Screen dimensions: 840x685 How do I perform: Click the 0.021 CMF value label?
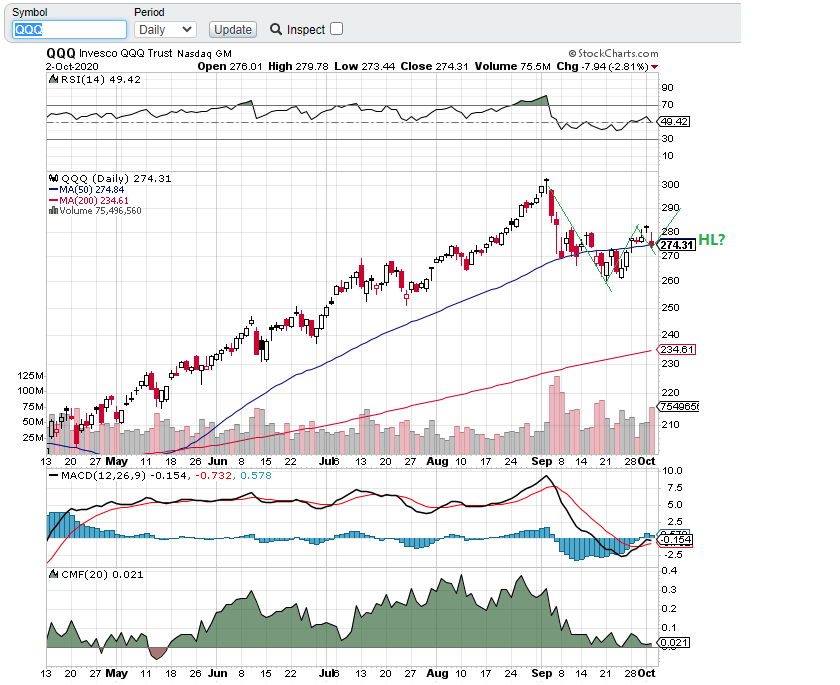coord(673,642)
